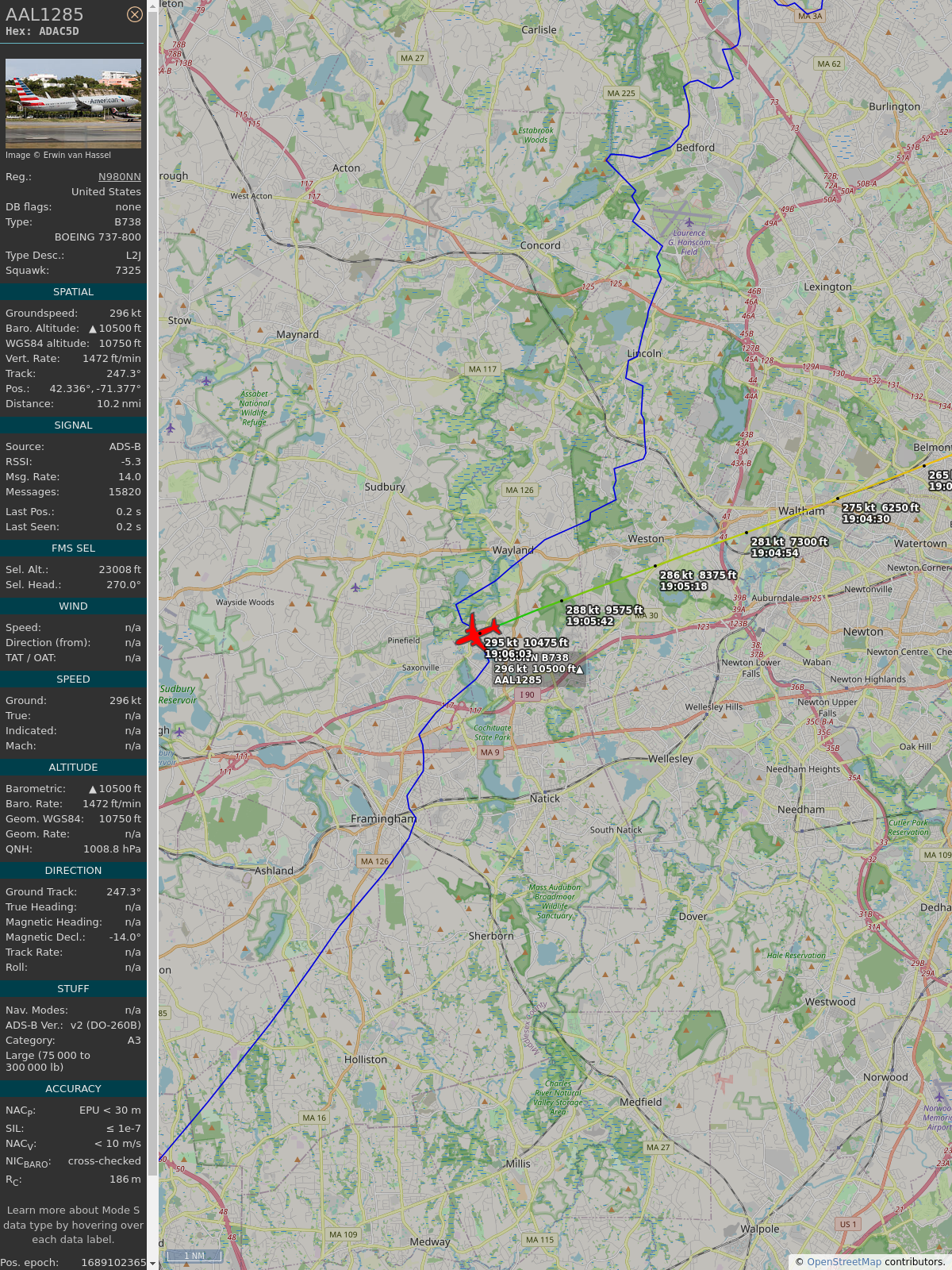Viewport: 952px width, 1270px height.
Task: Close the AAL1285 aircraft info panel
Action: [135, 14]
